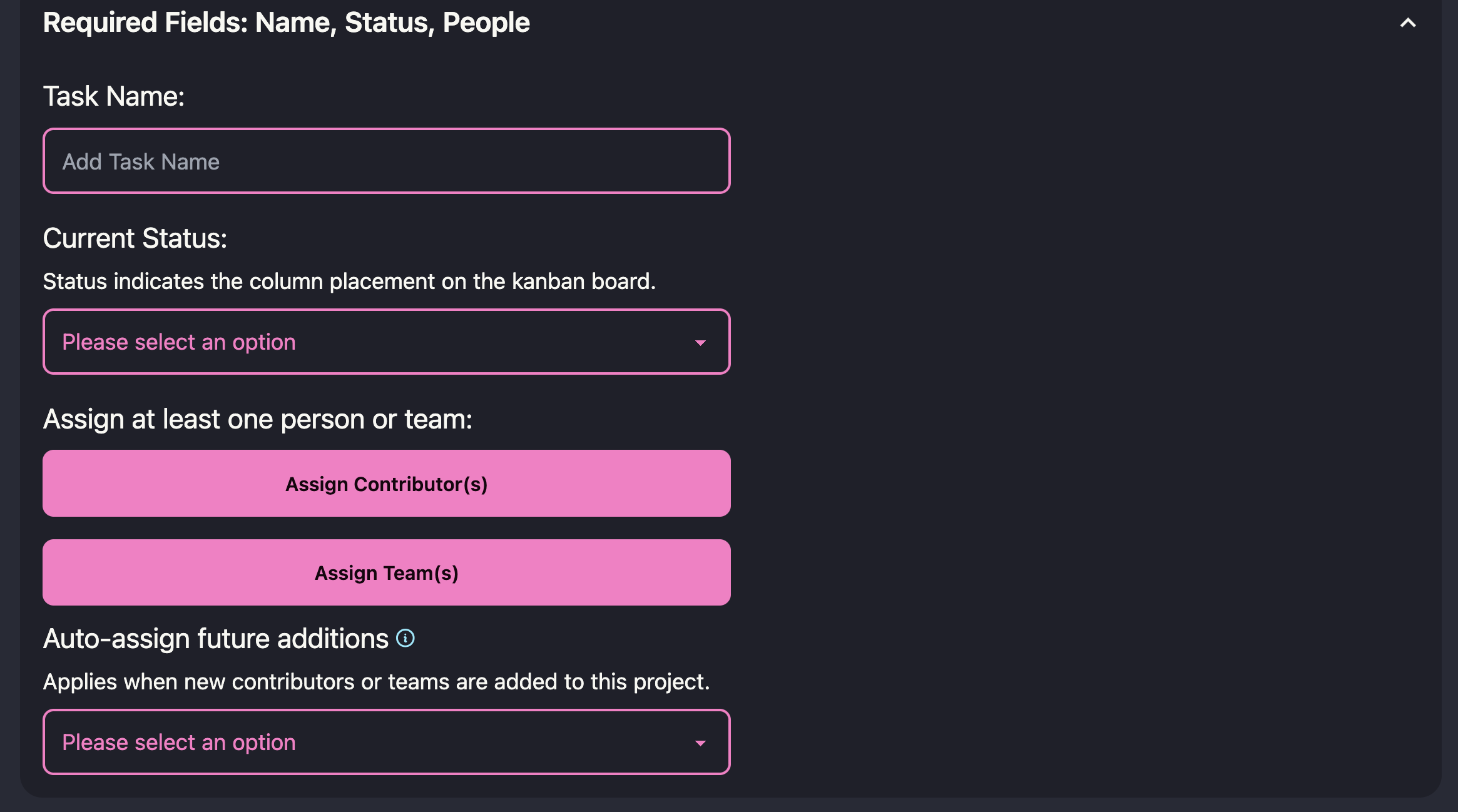Click the Auto-assign dropdown caret arrow

click(x=700, y=743)
